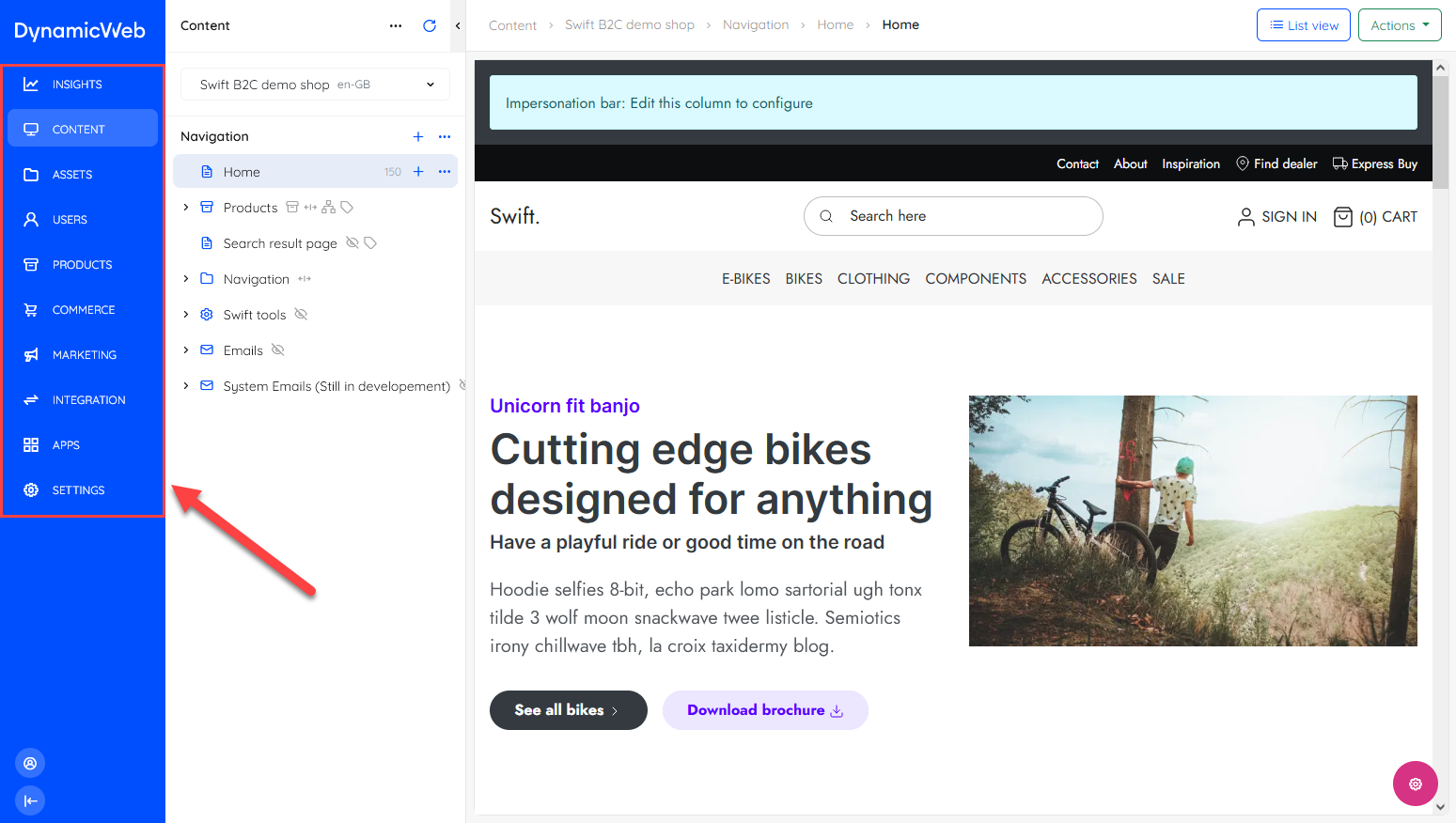Click the Search here input field
1456x823 pixels.
coord(953,216)
